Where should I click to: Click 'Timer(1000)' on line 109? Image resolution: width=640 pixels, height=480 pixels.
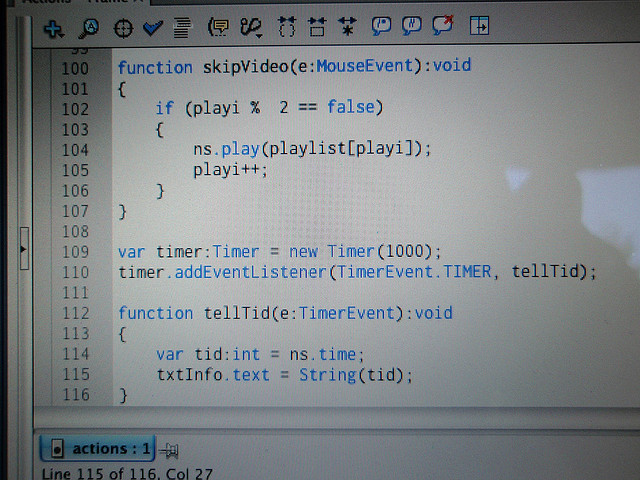click(x=380, y=251)
